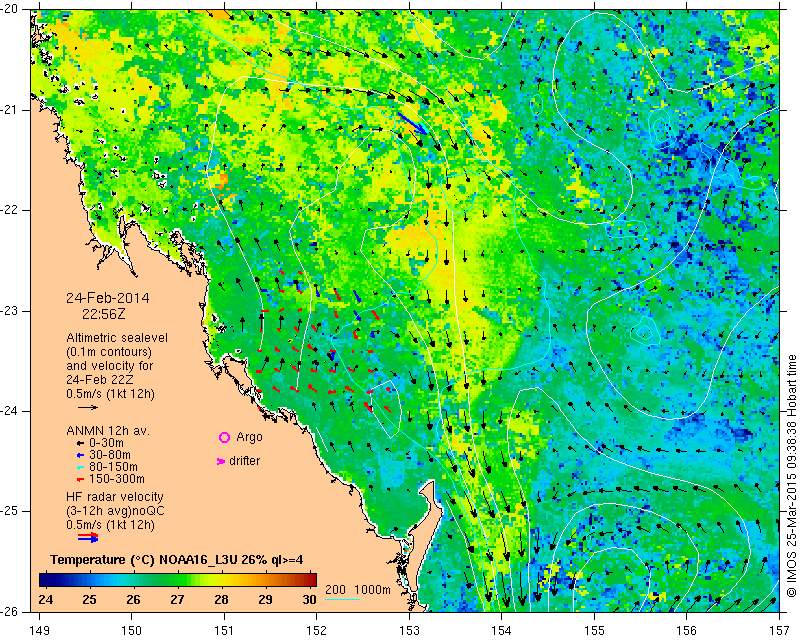Click the longitude axis label "155"
This screenshot has height=640, width=800.
click(x=594, y=631)
